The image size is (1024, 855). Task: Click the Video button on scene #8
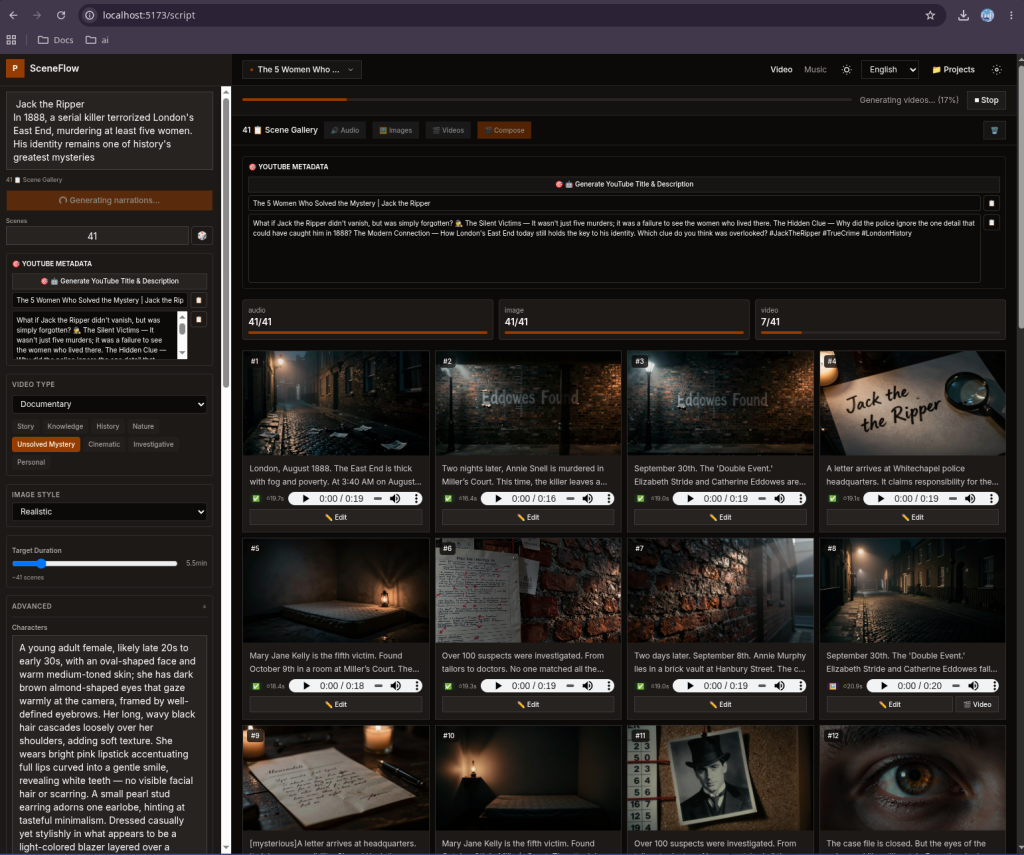tap(977, 705)
